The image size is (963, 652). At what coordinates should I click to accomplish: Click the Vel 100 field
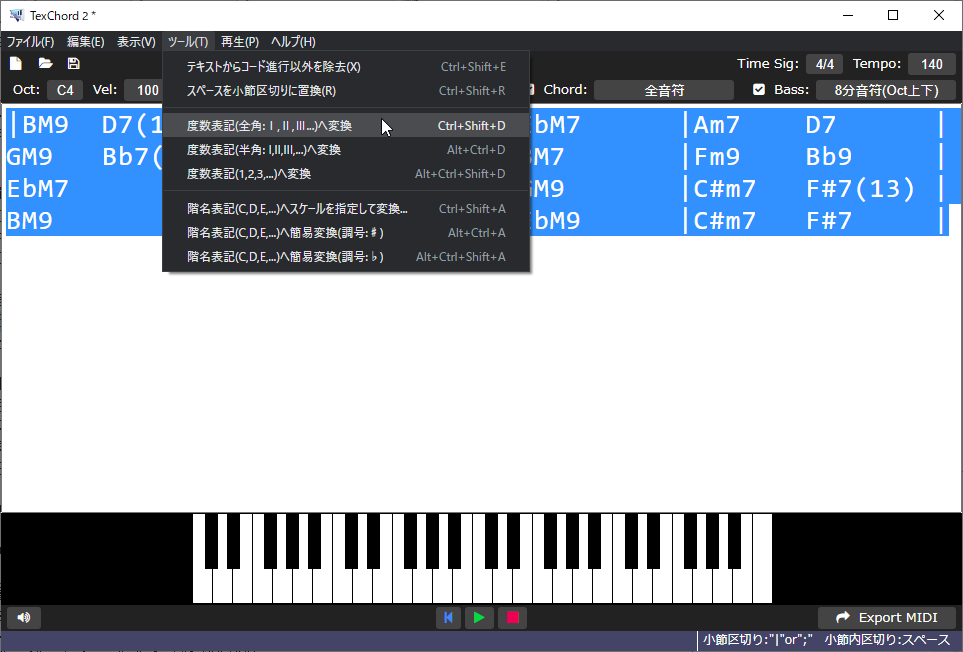click(144, 90)
